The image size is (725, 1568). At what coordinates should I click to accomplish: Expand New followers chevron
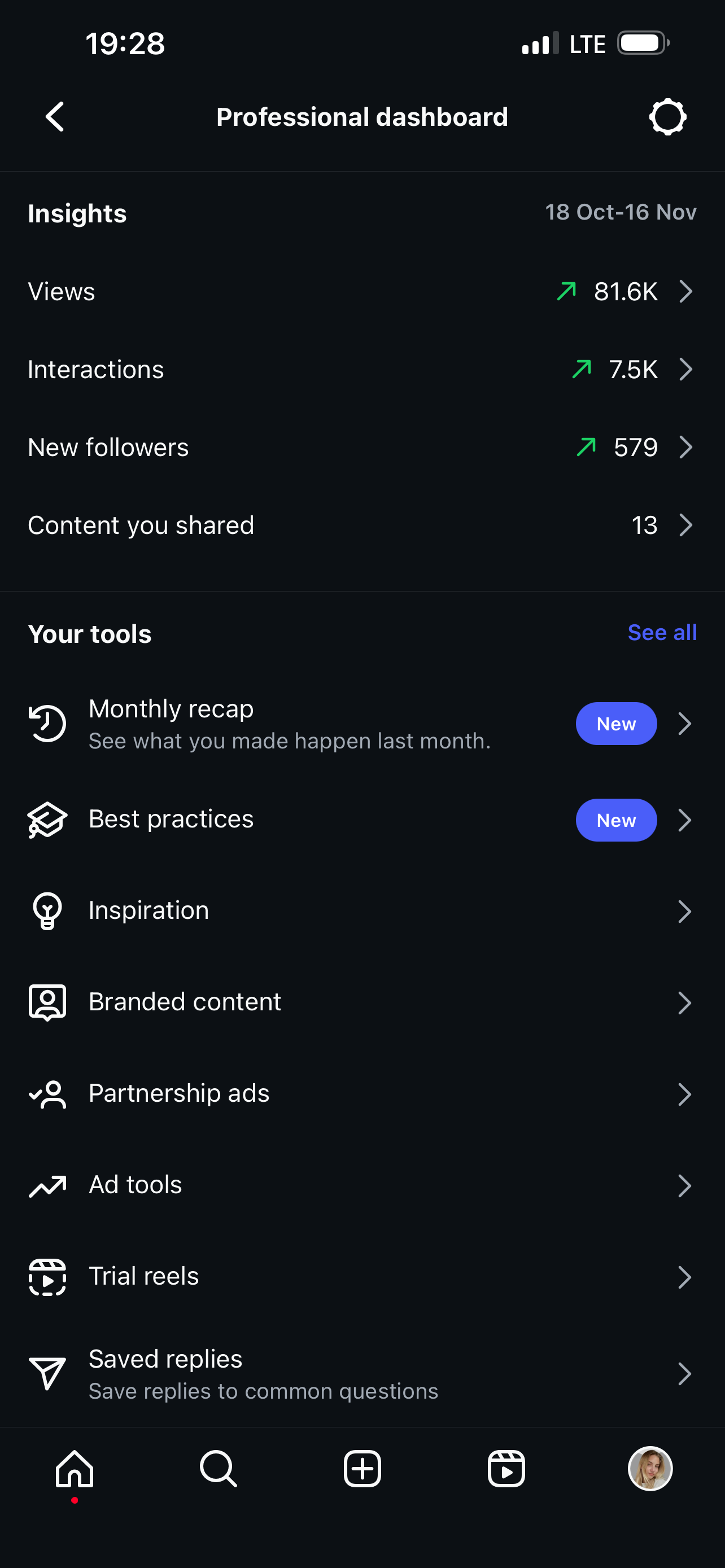click(x=685, y=448)
